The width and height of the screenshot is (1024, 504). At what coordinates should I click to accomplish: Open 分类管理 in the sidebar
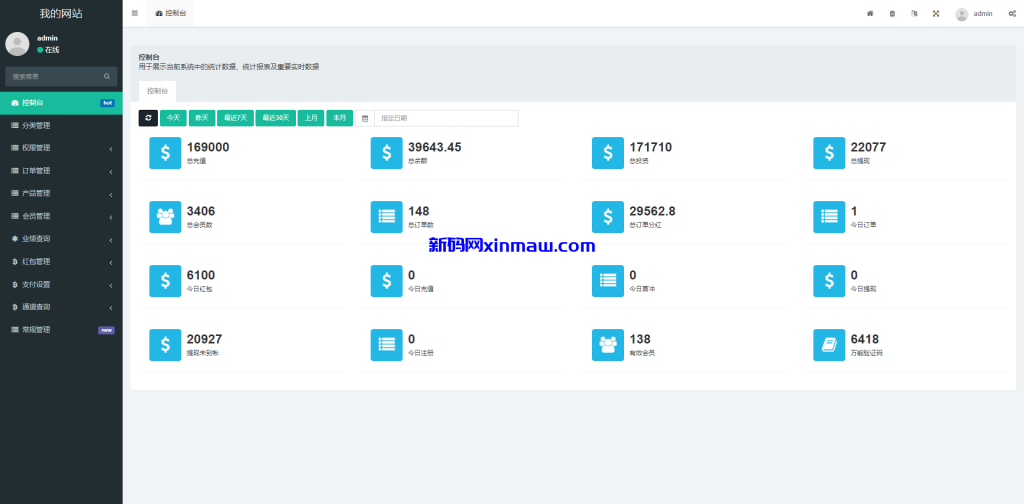point(36,125)
